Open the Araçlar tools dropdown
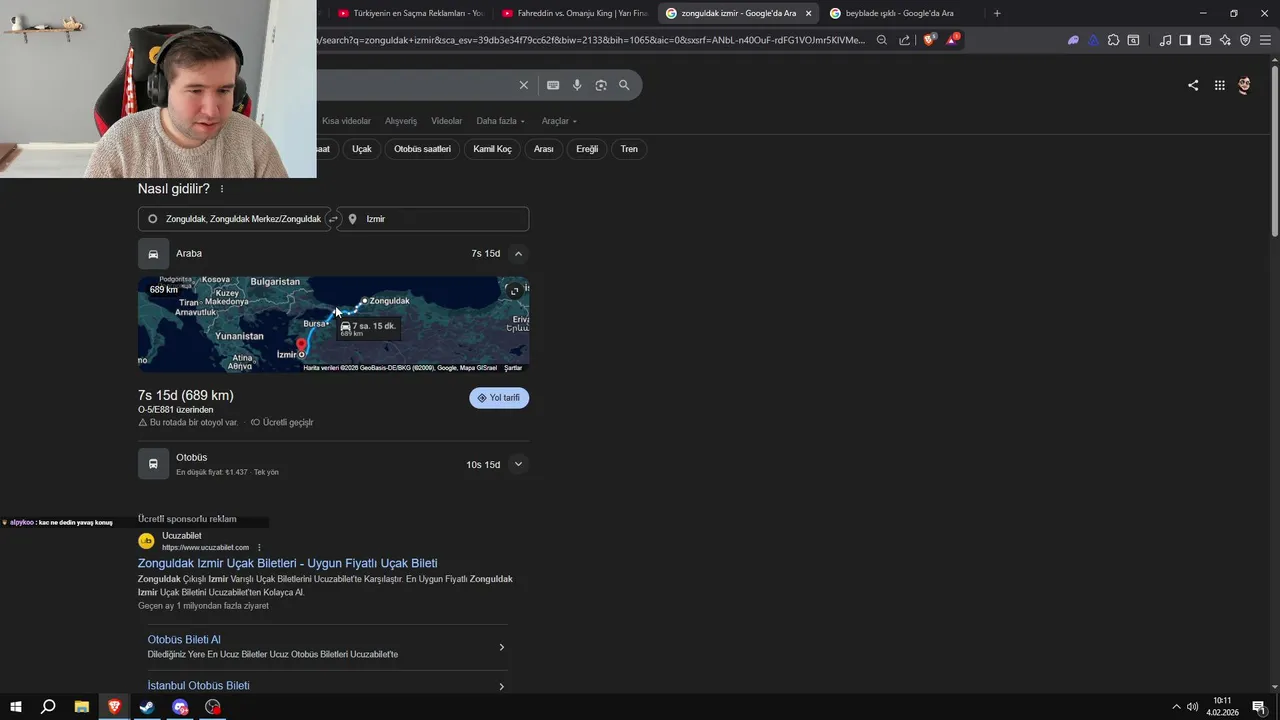Image resolution: width=1280 pixels, height=720 pixels. click(559, 121)
